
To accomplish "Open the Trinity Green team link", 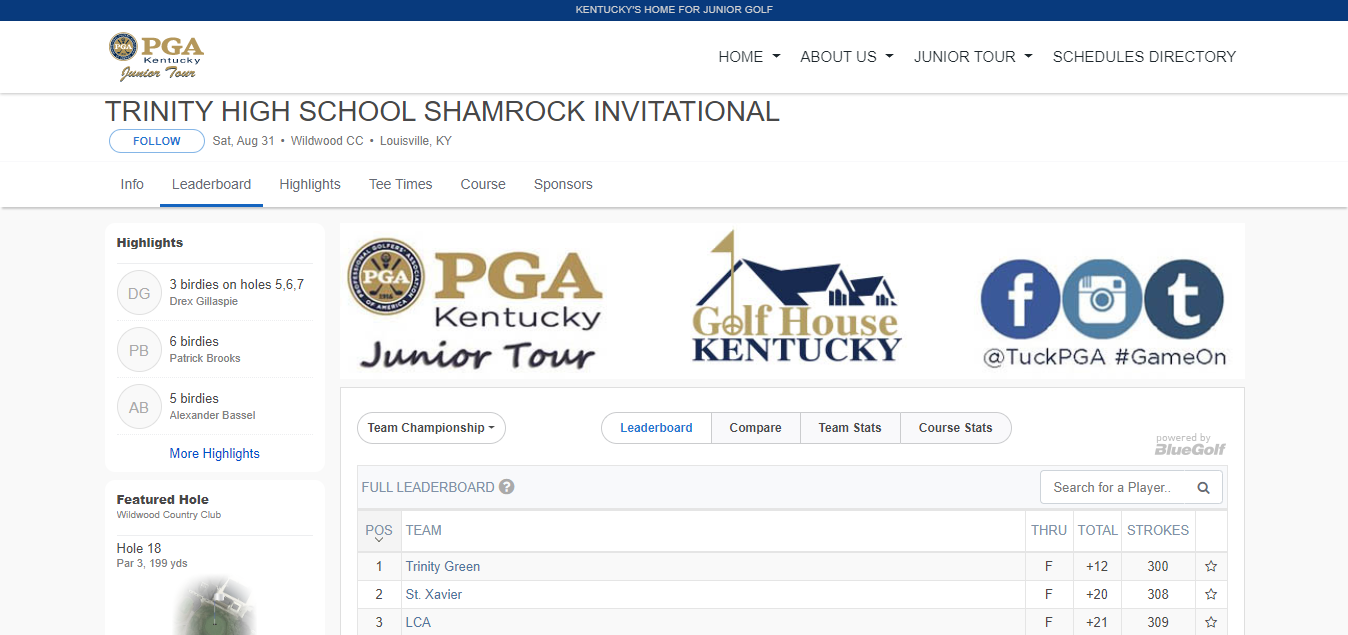I will point(443,566).
